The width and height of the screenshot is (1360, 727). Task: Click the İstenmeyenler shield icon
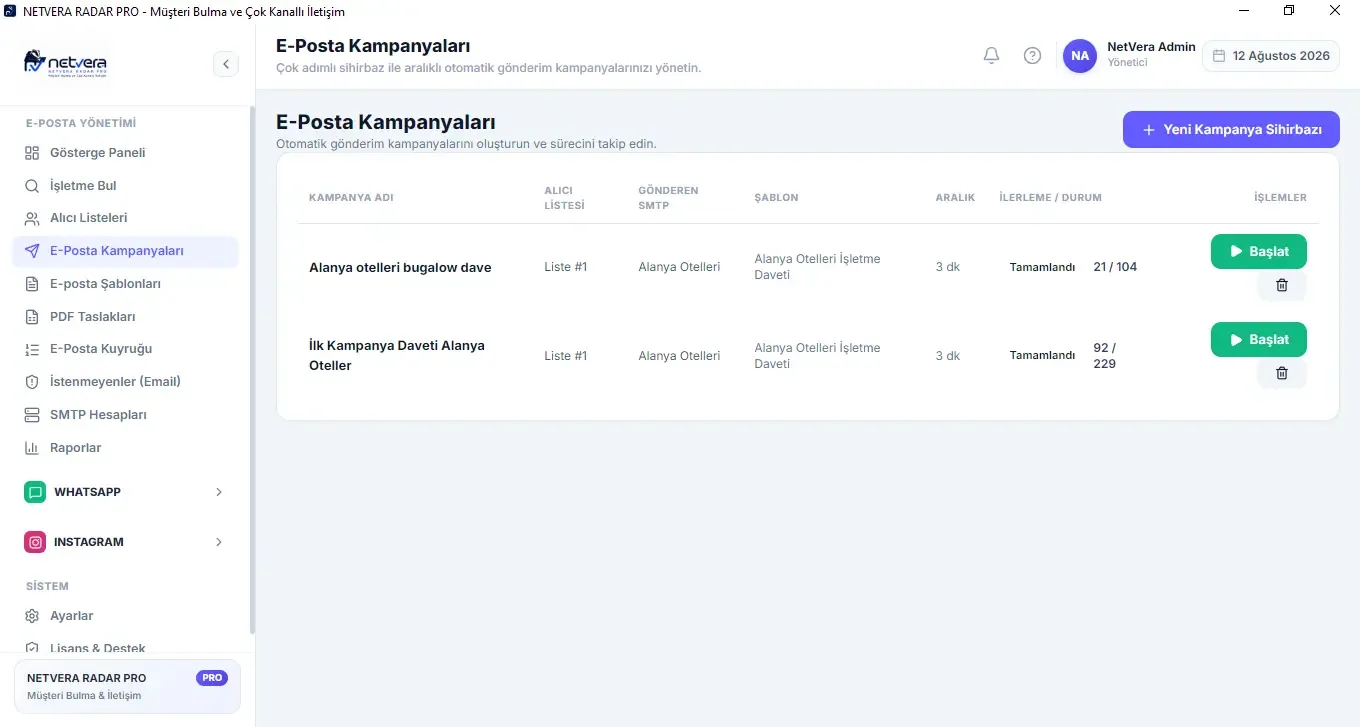tap(31, 382)
